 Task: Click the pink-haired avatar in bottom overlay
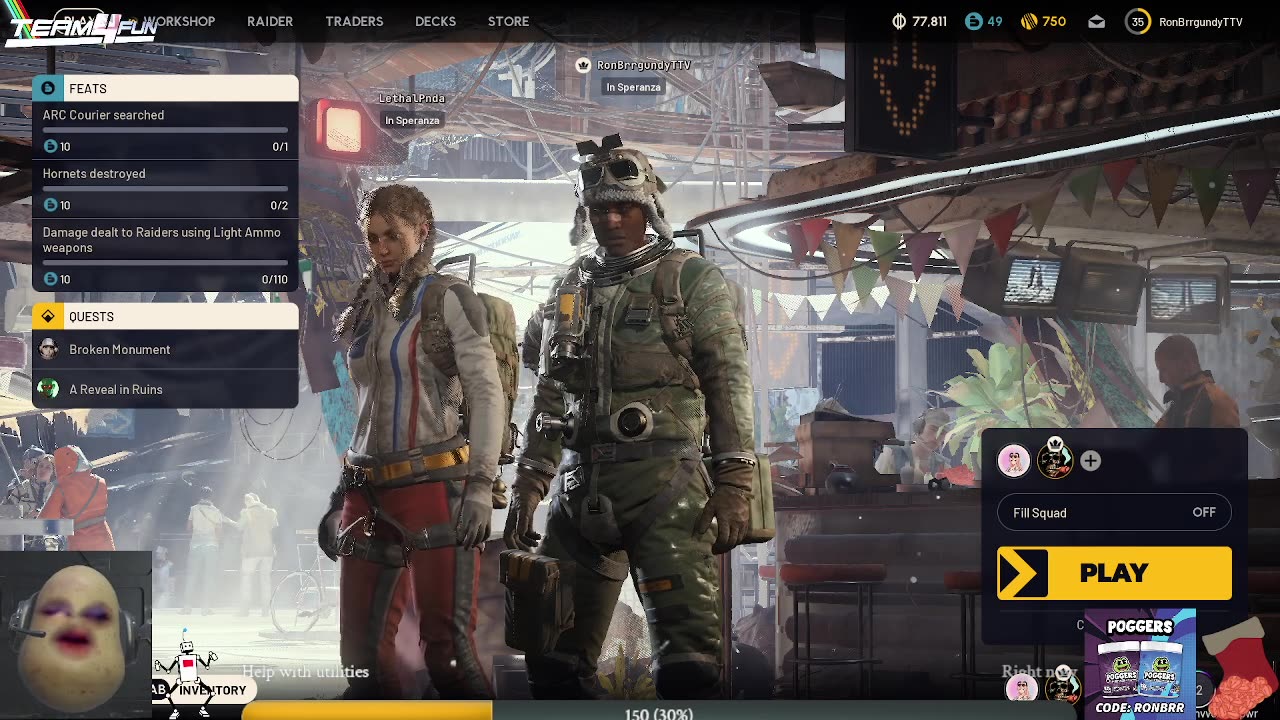tap(1021, 688)
